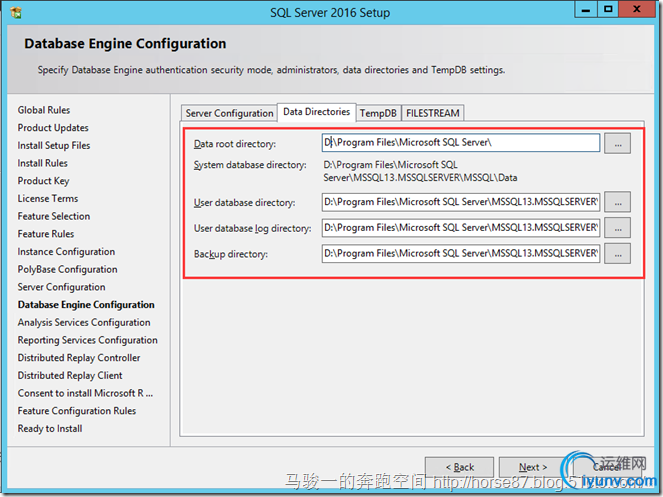Viewport: 663px width, 497px height.
Task: Click in the User database log directory field
Action: tap(460, 228)
